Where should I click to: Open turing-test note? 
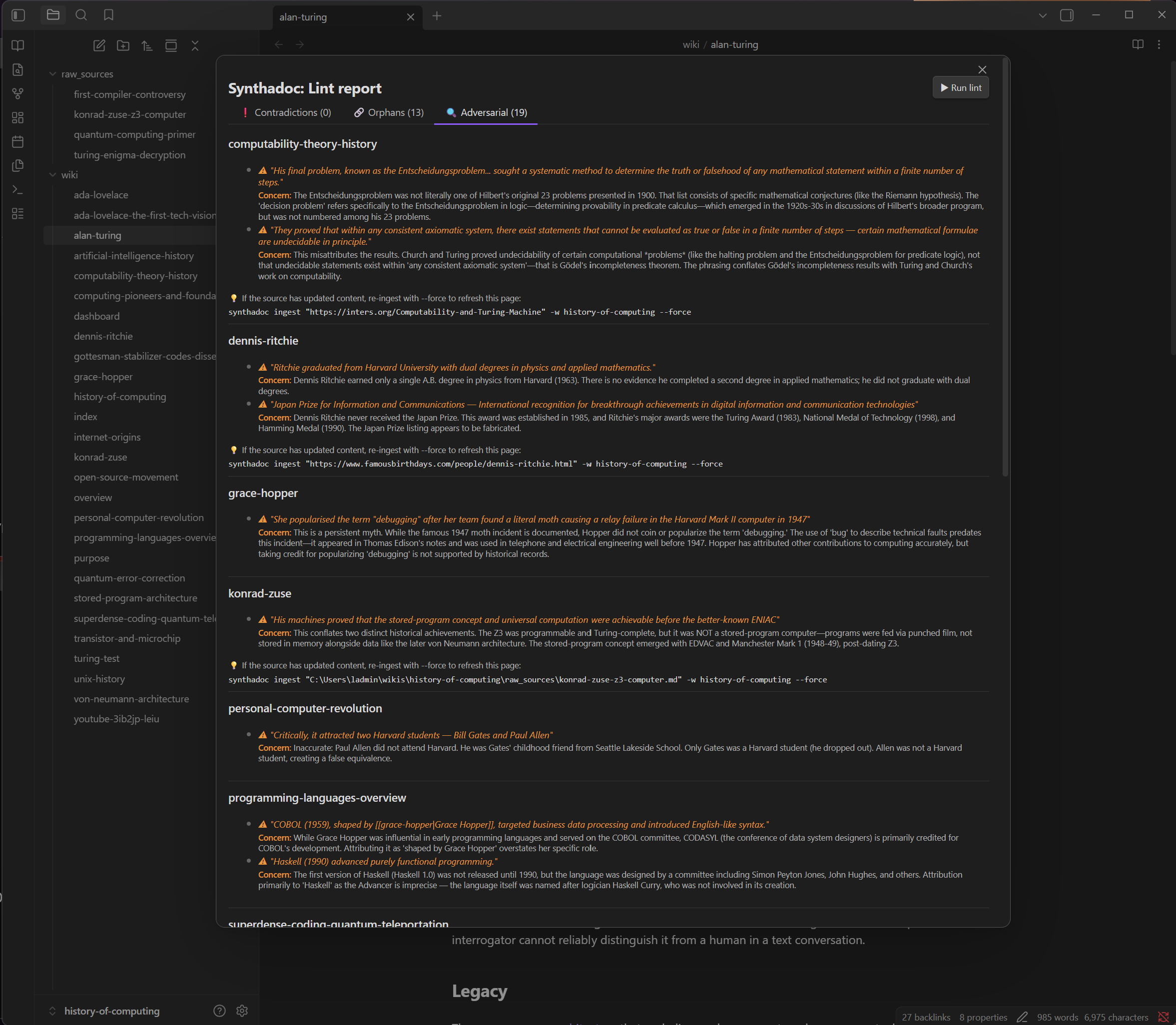click(x=96, y=658)
